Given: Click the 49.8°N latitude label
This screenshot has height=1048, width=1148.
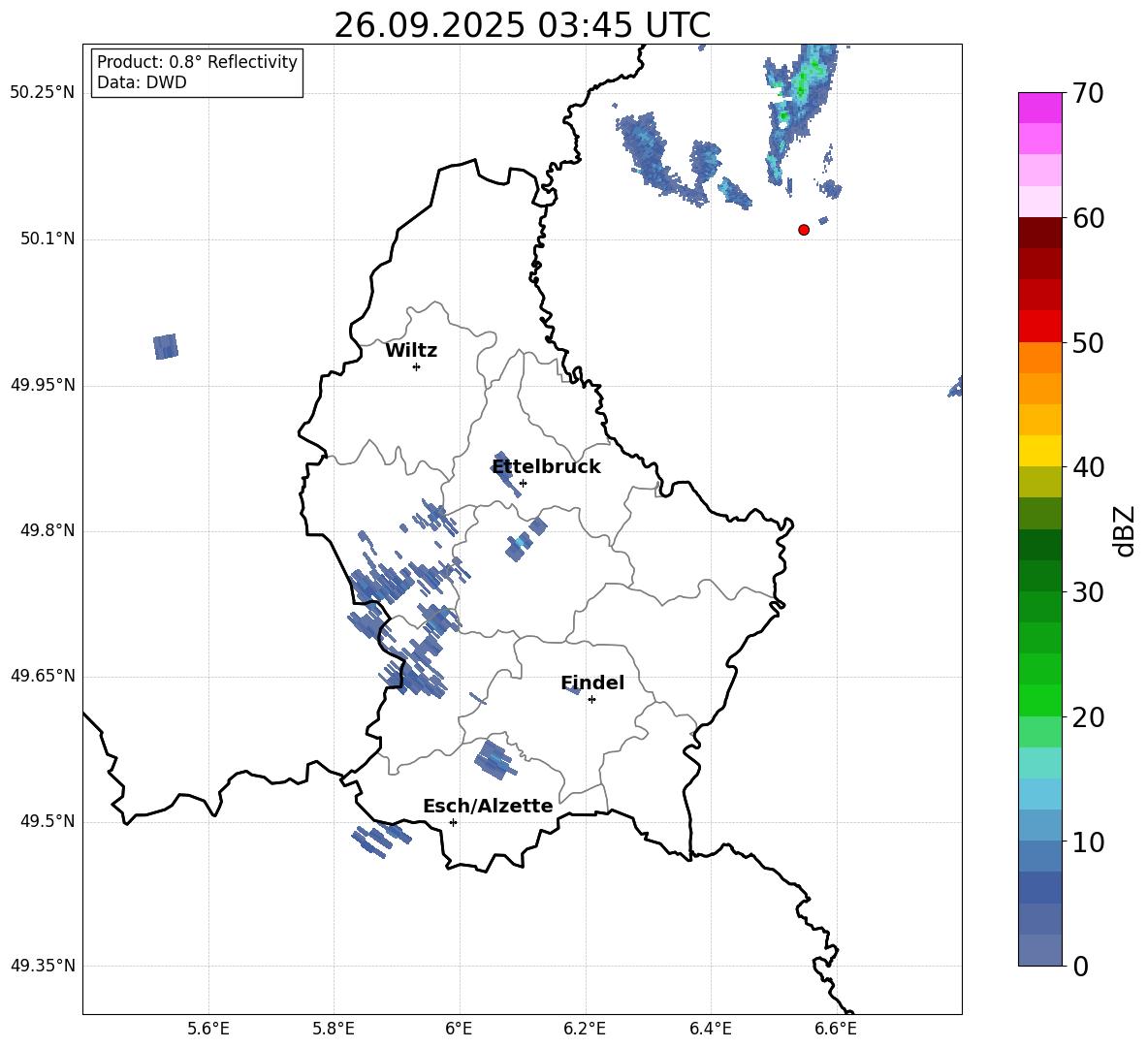Looking at the screenshot, I should 48,530.
